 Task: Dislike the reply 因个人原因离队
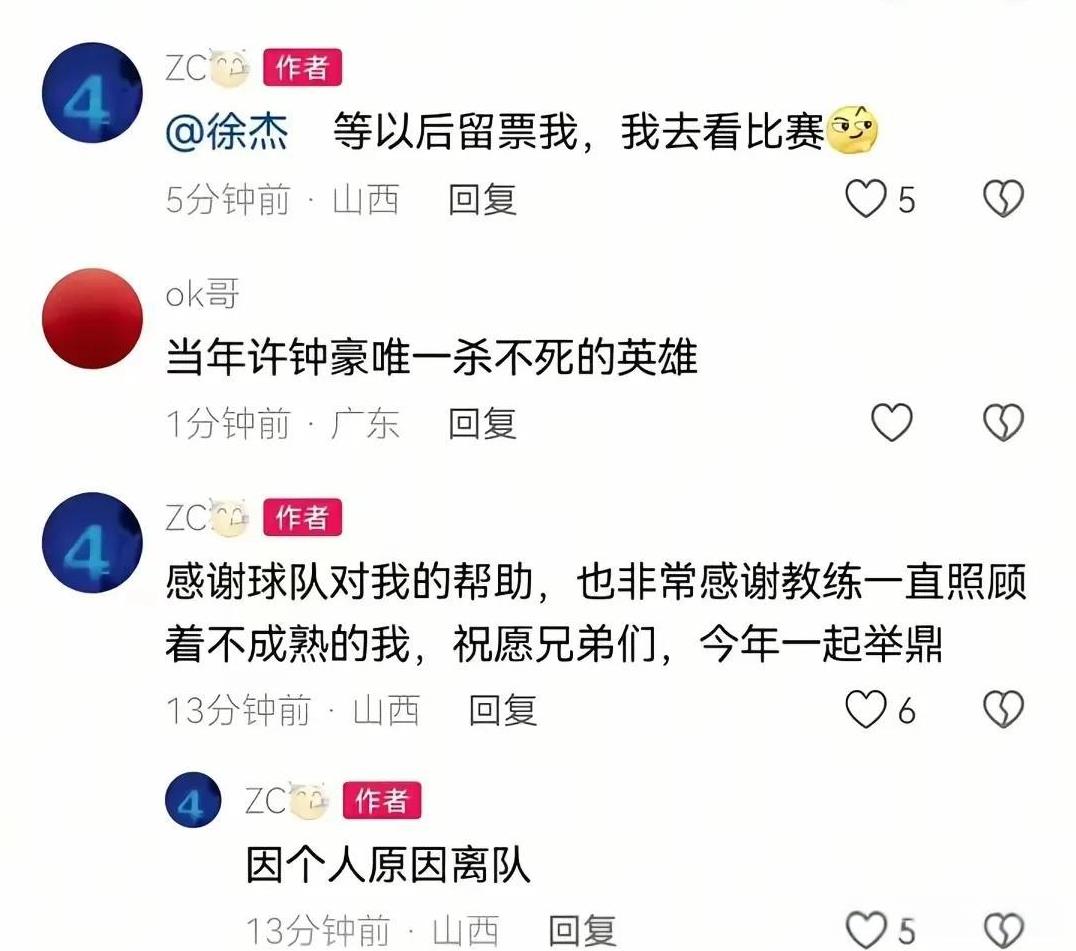1003,930
